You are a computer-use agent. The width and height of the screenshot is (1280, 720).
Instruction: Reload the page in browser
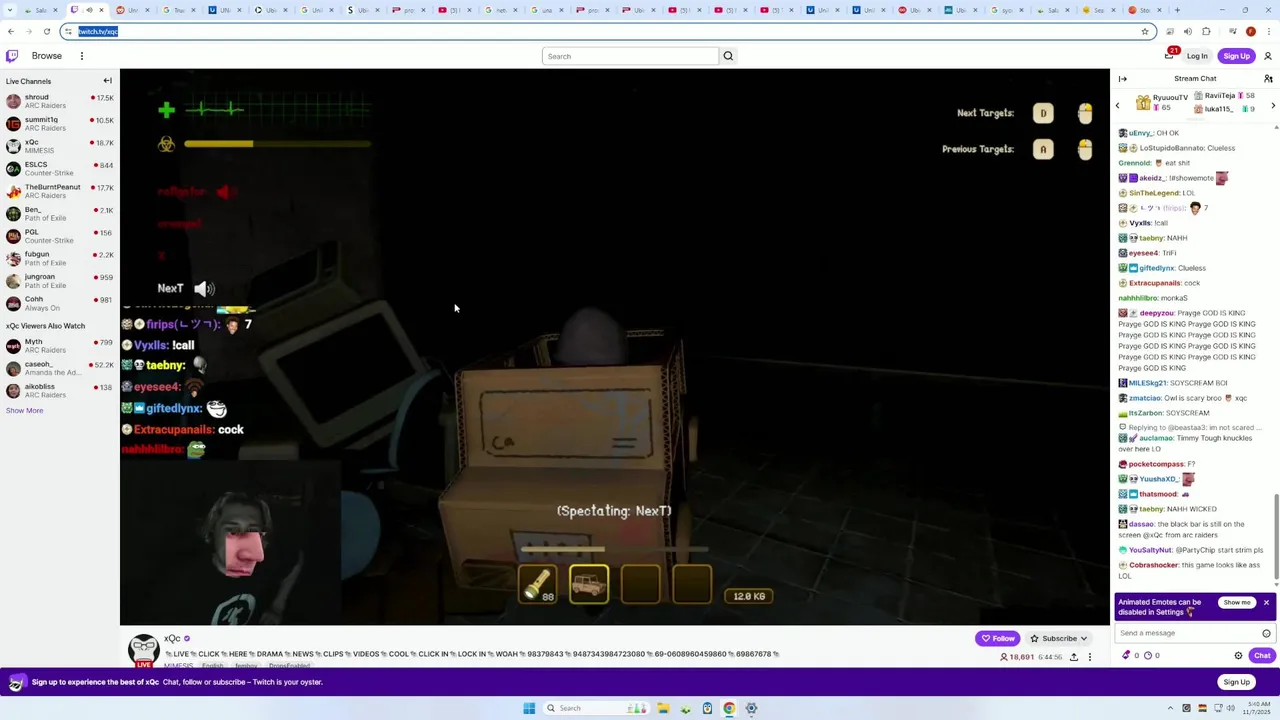(46, 31)
